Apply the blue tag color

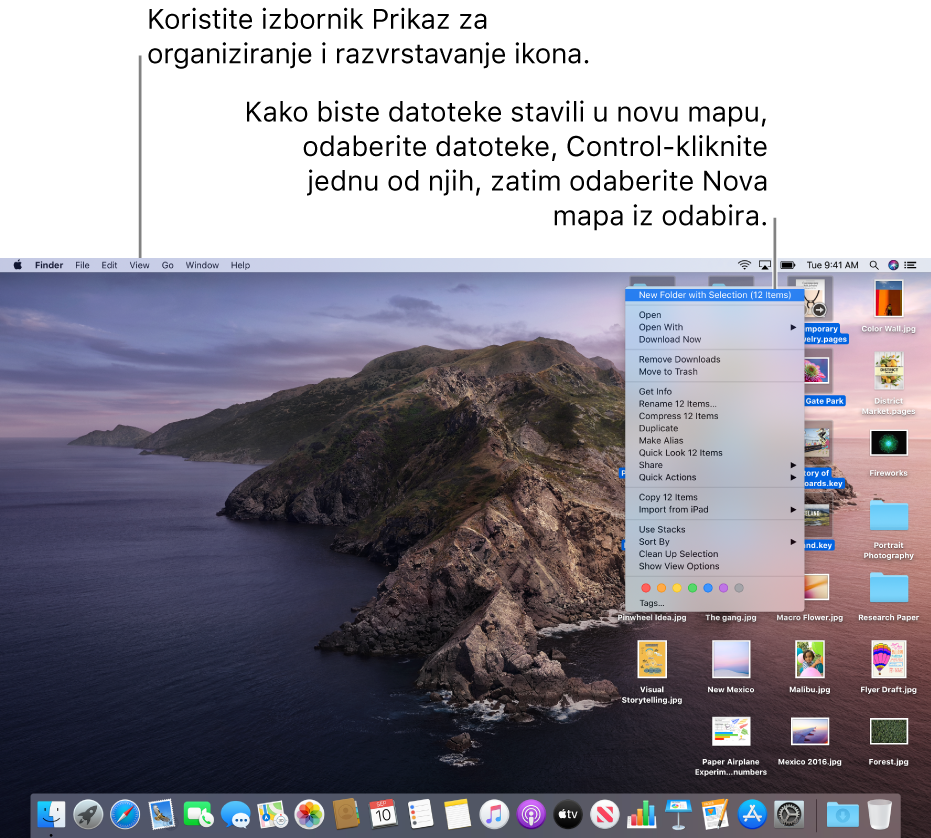tap(708, 588)
